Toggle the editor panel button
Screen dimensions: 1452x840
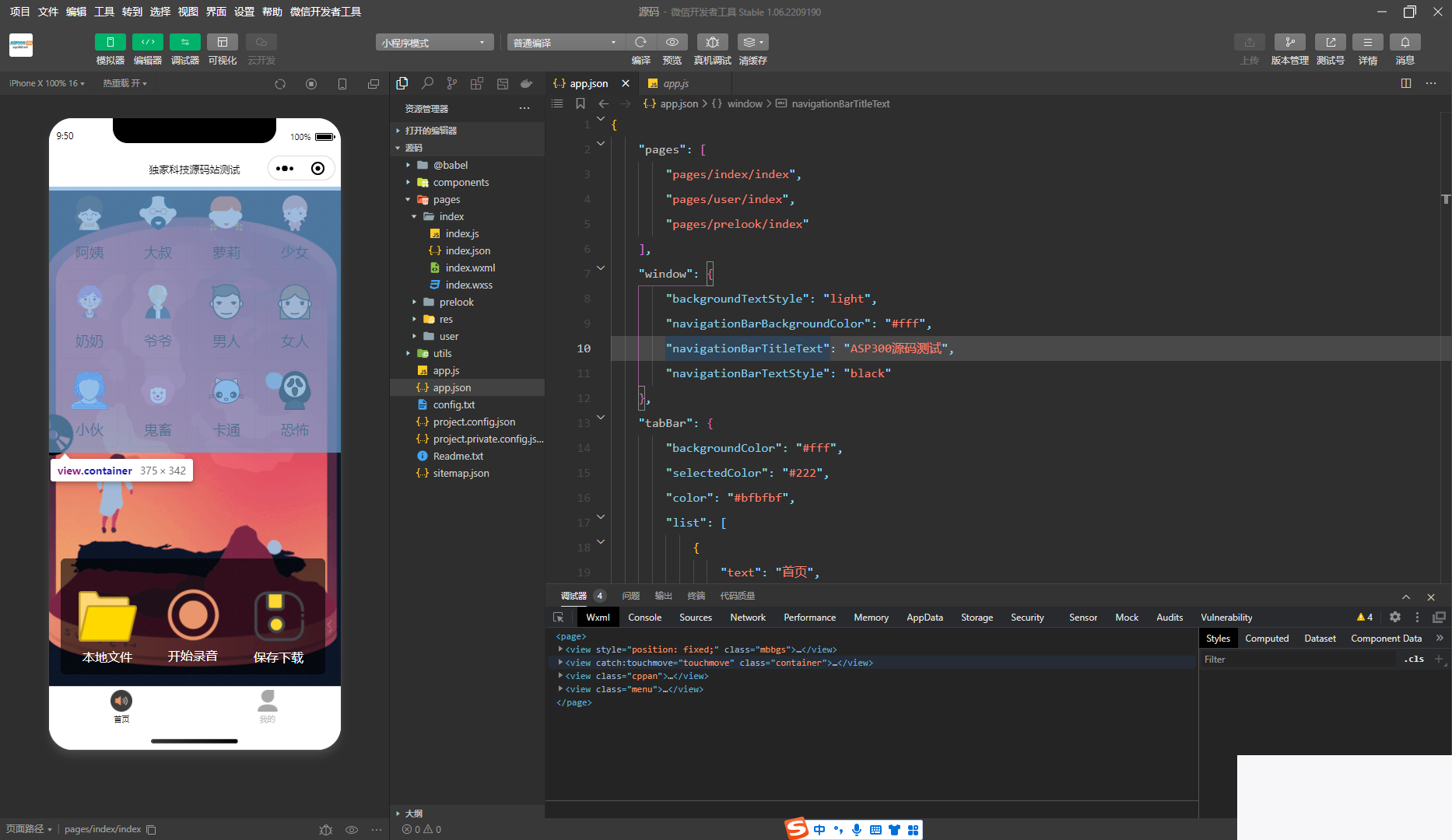coord(147,42)
